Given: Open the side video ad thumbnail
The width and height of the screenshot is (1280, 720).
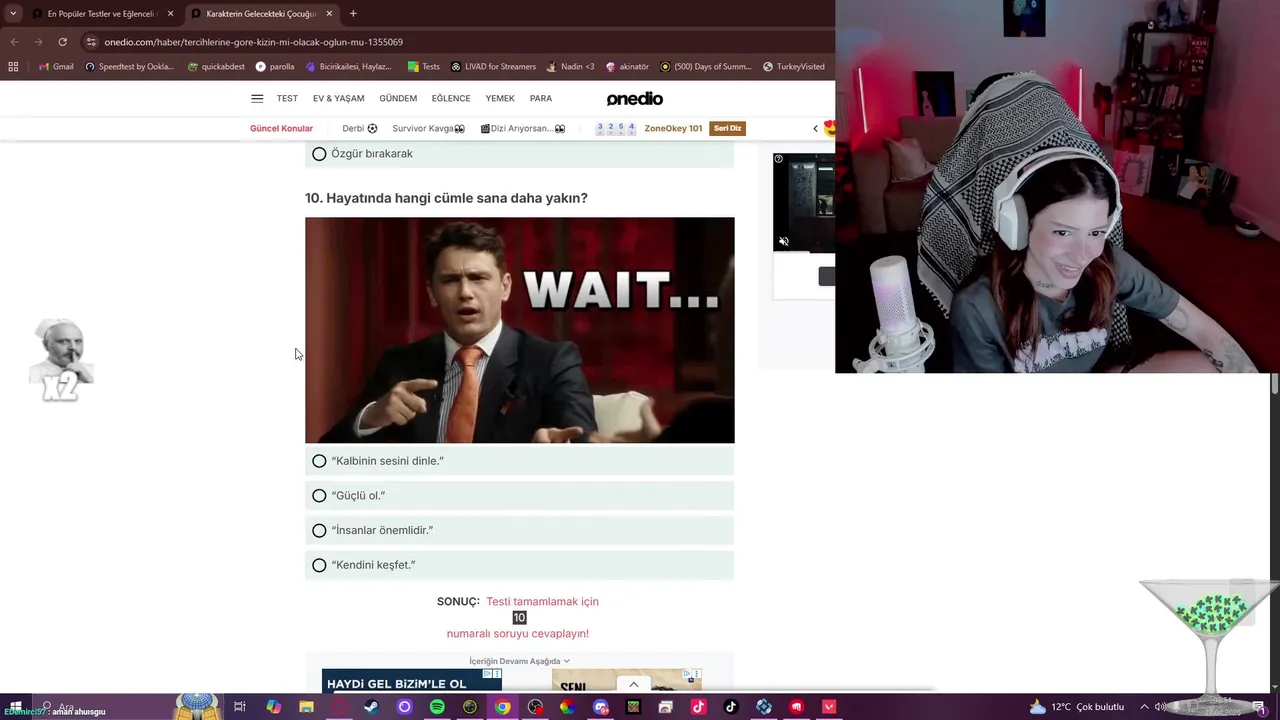Looking at the screenshot, I should tap(804, 202).
